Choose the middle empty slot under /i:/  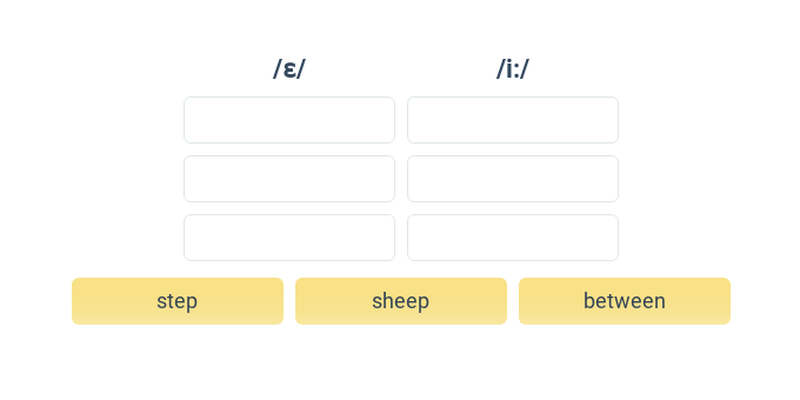coord(513,179)
